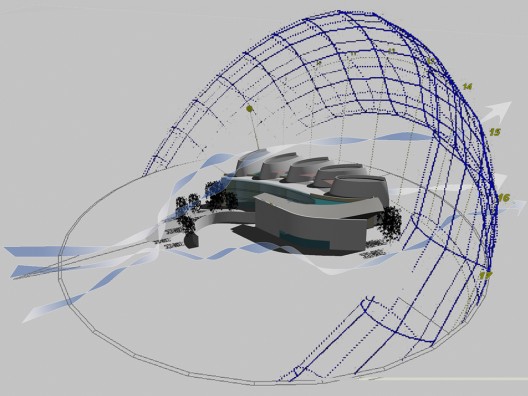528x396 pixels.
Task: Click the sun ray line above roof
Action: (x=254, y=130)
